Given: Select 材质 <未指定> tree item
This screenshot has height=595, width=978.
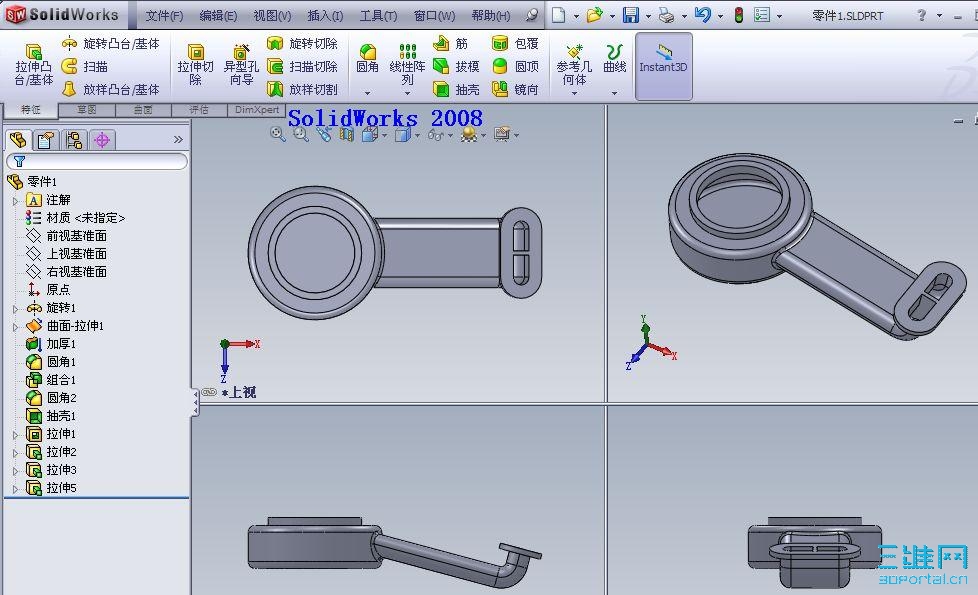Looking at the screenshot, I should point(75,218).
